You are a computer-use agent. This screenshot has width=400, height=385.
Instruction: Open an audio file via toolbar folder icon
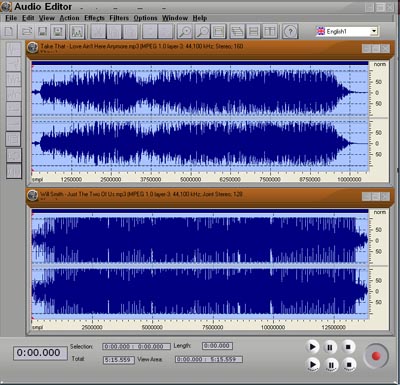coord(26,32)
